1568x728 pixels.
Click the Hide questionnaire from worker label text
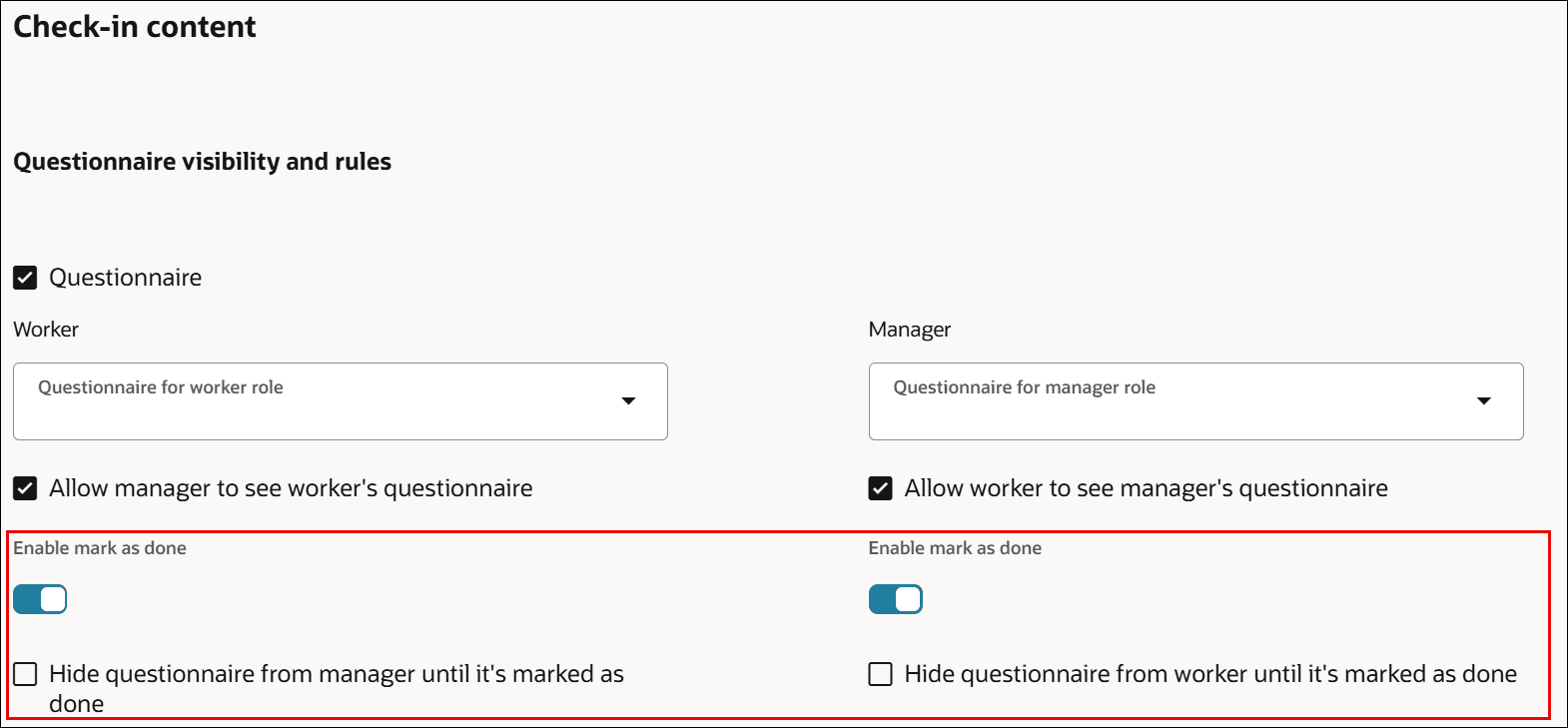(1210, 674)
